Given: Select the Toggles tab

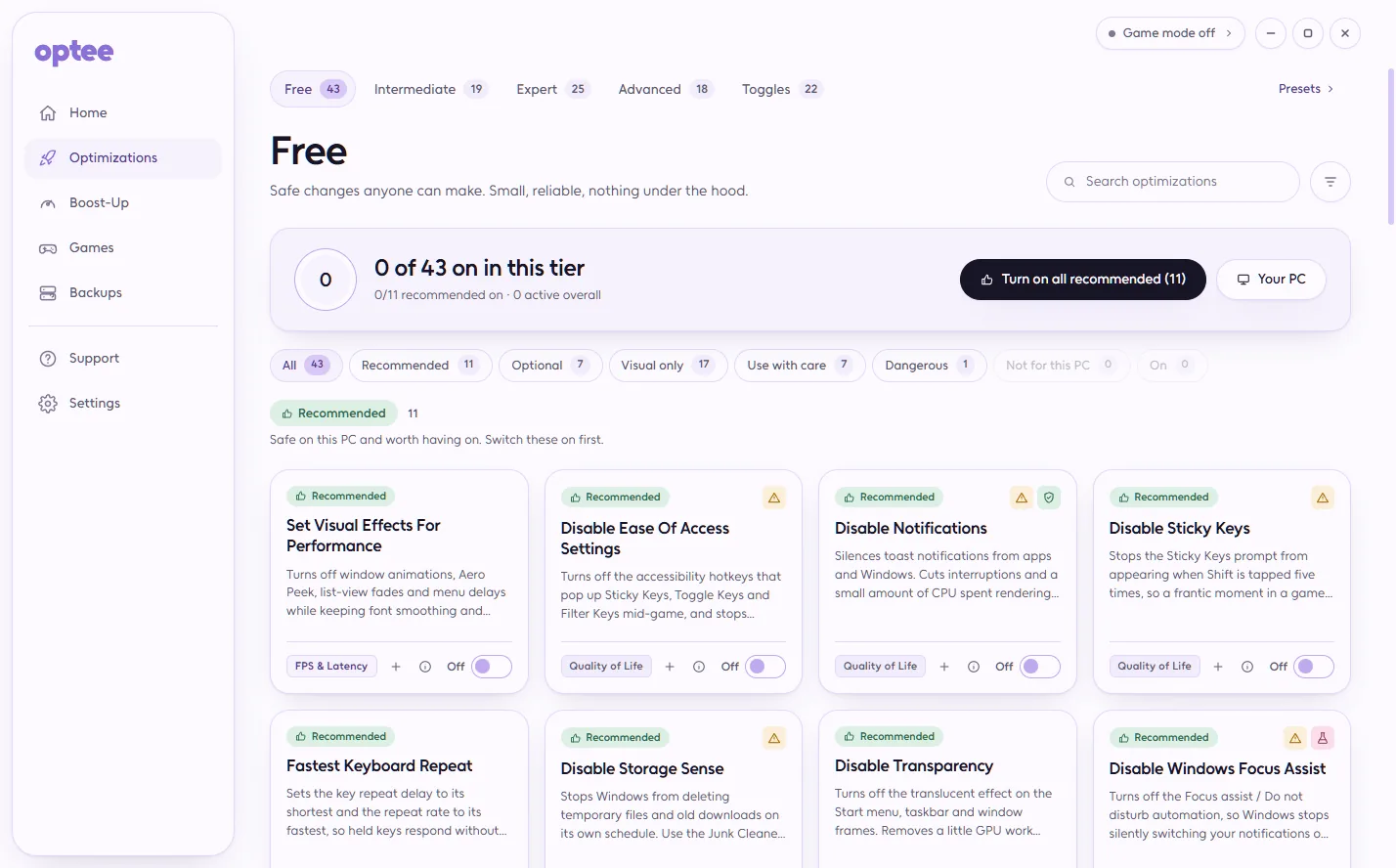Looking at the screenshot, I should (781, 89).
